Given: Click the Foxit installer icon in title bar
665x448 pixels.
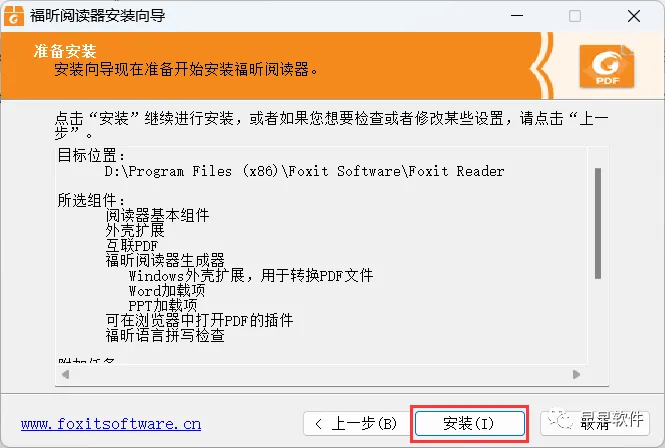Looking at the screenshot, I should coord(14,16).
